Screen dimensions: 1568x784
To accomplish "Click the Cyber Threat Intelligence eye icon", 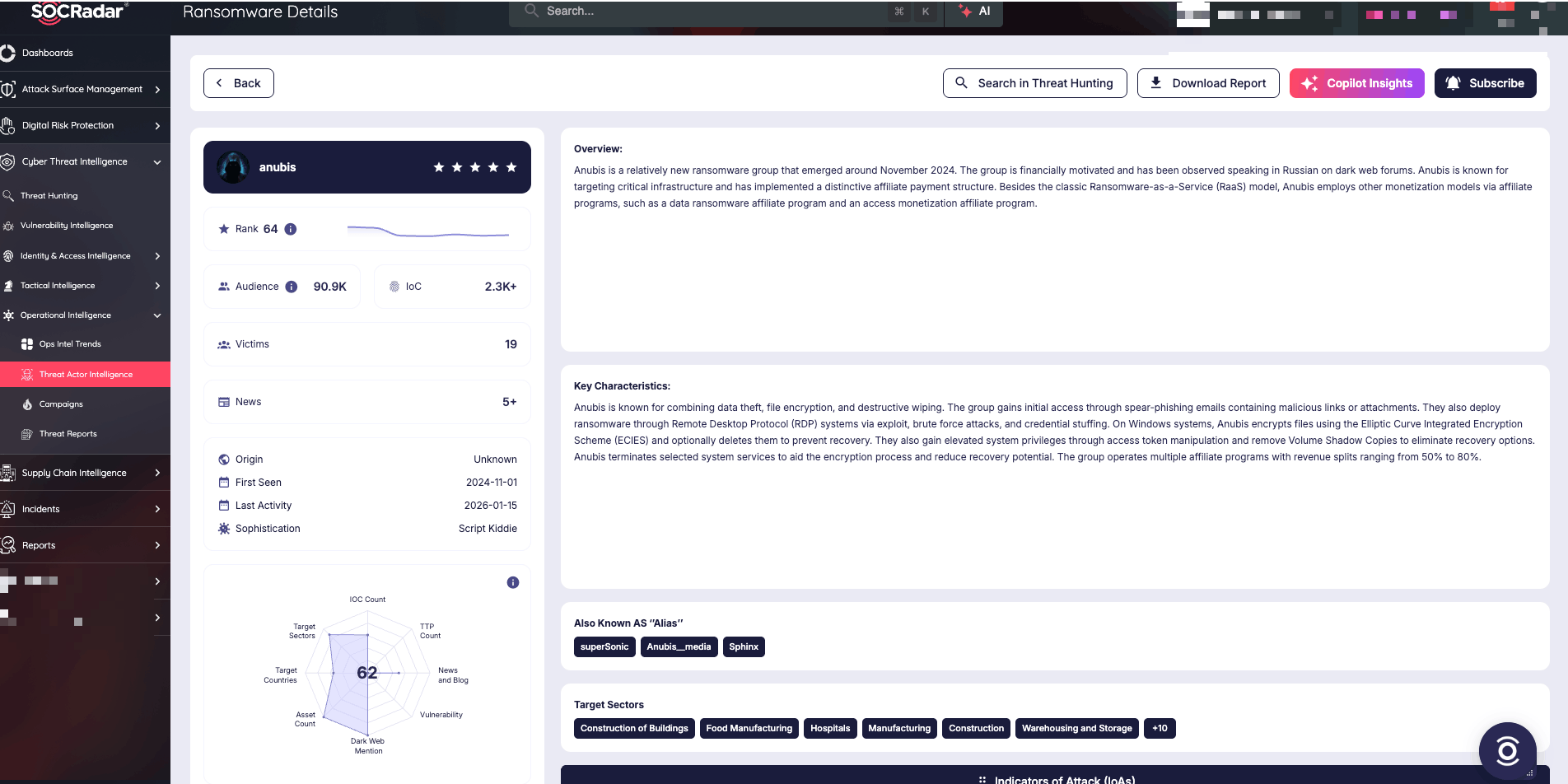I will point(8,162).
